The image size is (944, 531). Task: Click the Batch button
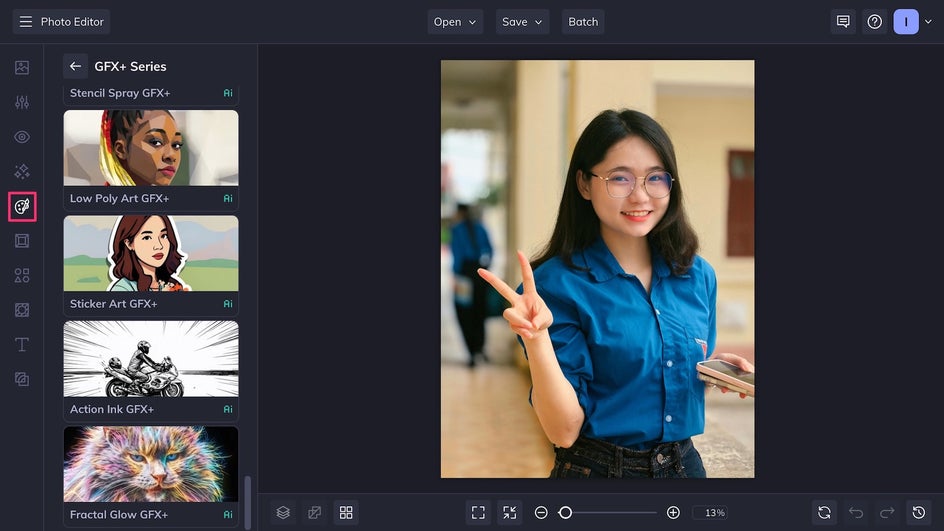tap(583, 22)
